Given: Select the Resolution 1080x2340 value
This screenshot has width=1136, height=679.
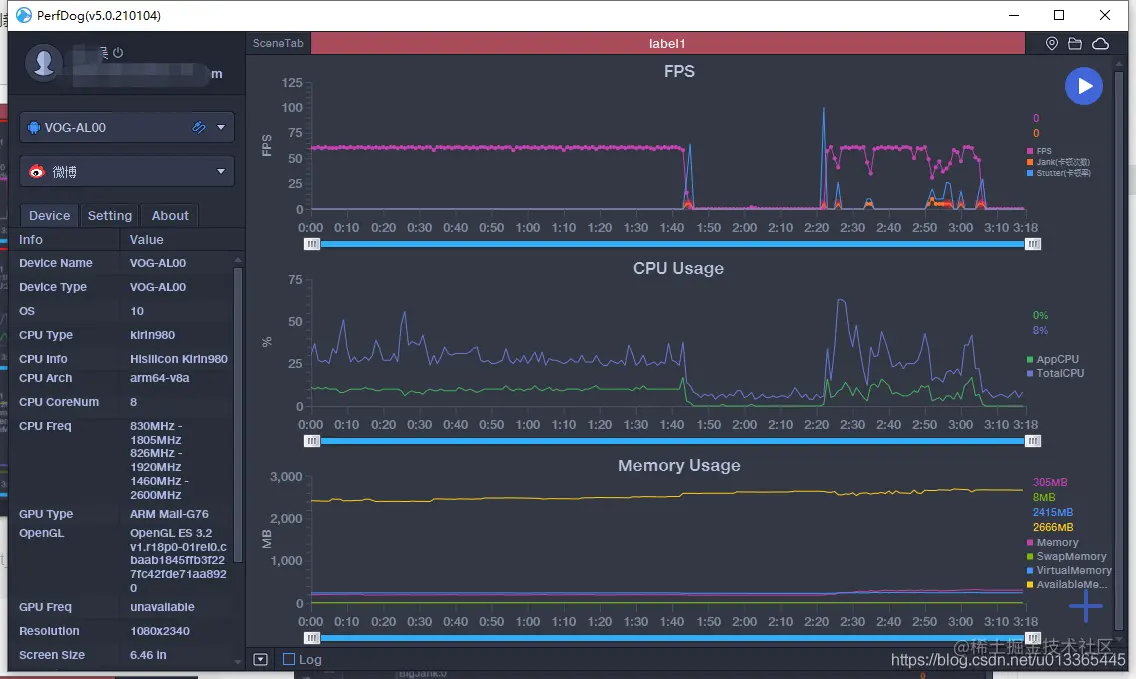Looking at the screenshot, I should [159, 630].
